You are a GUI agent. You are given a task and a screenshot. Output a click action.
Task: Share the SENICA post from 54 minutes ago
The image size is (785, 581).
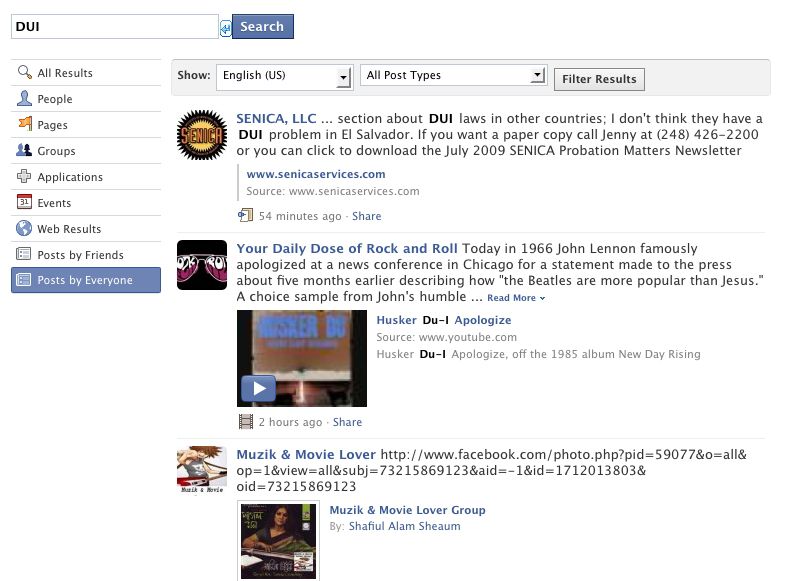click(x=366, y=216)
